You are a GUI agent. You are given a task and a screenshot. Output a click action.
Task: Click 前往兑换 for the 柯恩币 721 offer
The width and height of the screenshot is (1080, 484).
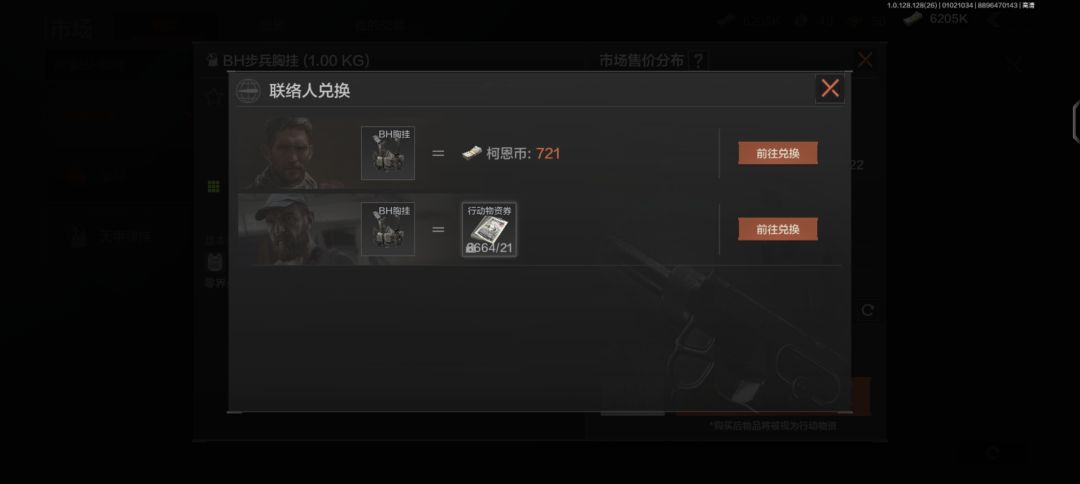coord(778,154)
